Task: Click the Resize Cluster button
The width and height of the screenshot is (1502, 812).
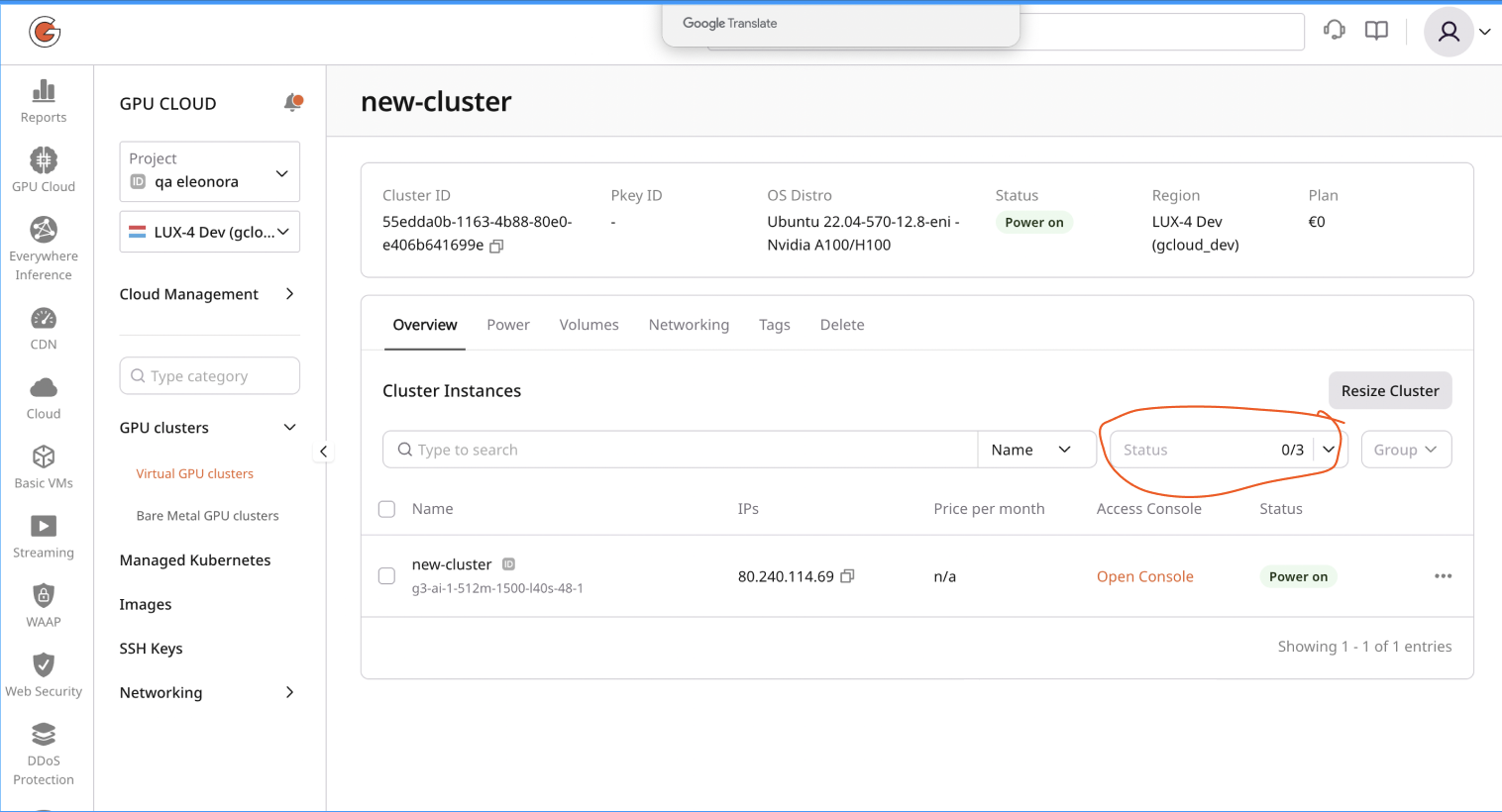Action: pos(1389,390)
